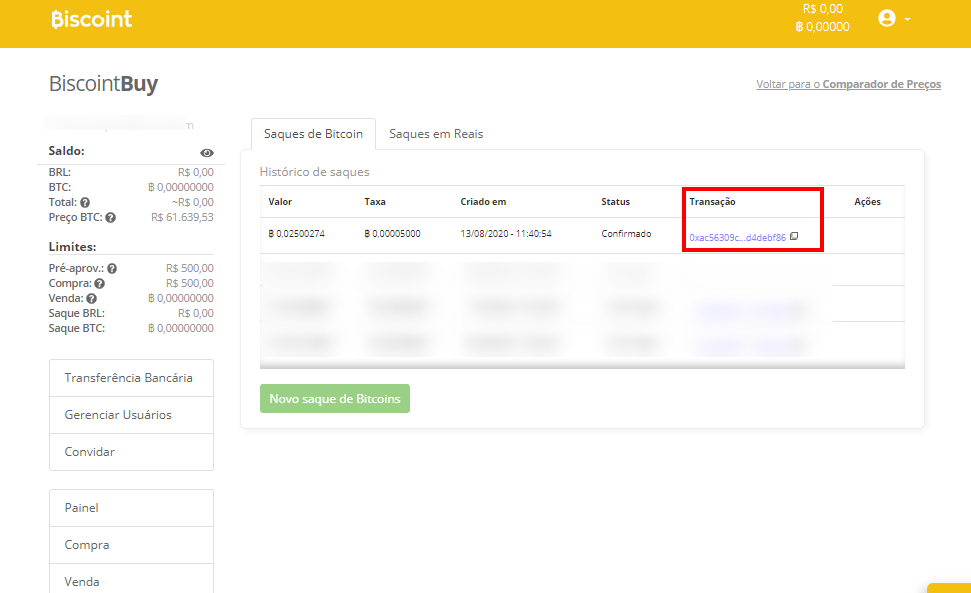Click the Ações column header
This screenshot has width=971, height=593.
[867, 202]
